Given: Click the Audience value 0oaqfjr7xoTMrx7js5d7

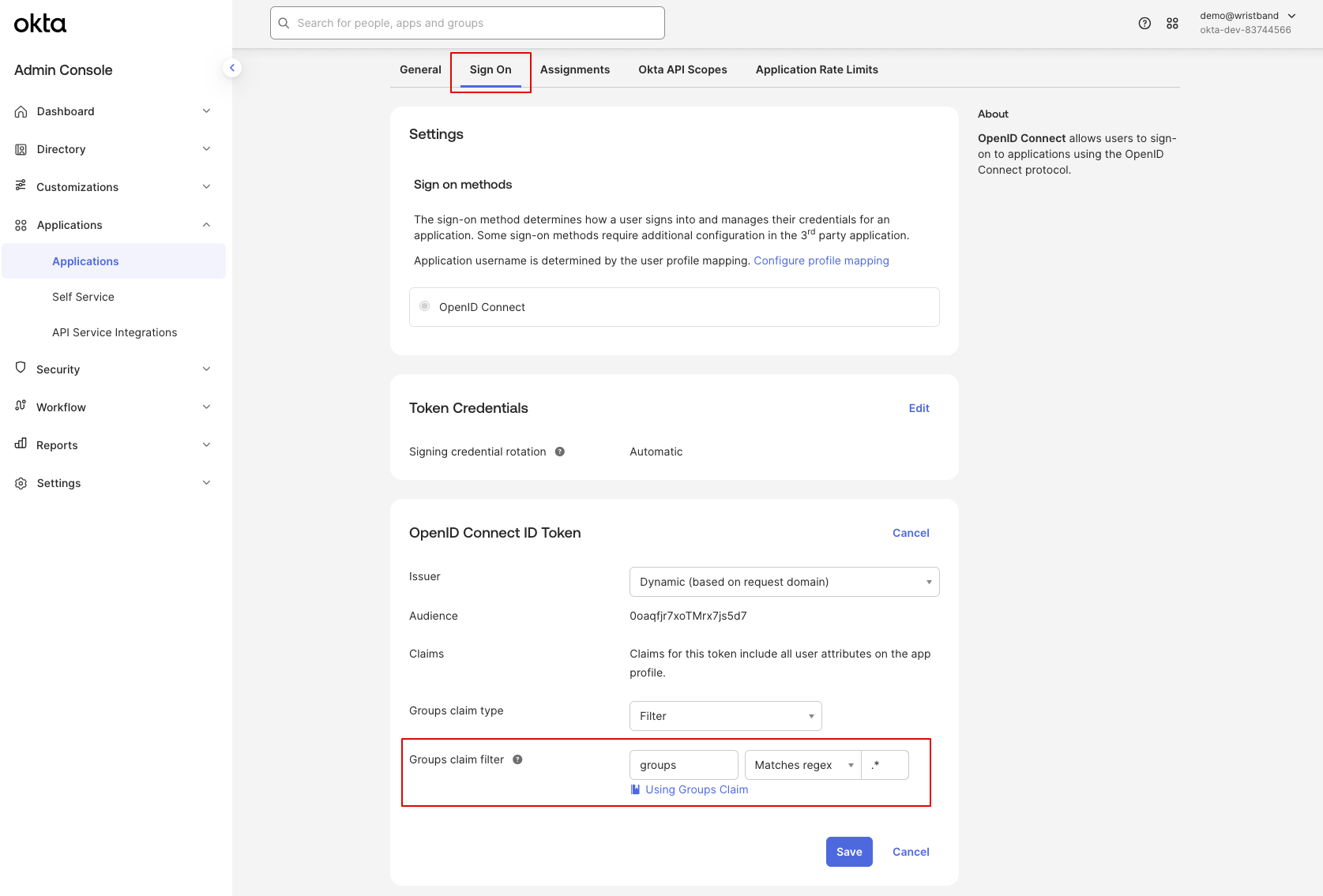Looking at the screenshot, I should pyautogui.click(x=688, y=616).
